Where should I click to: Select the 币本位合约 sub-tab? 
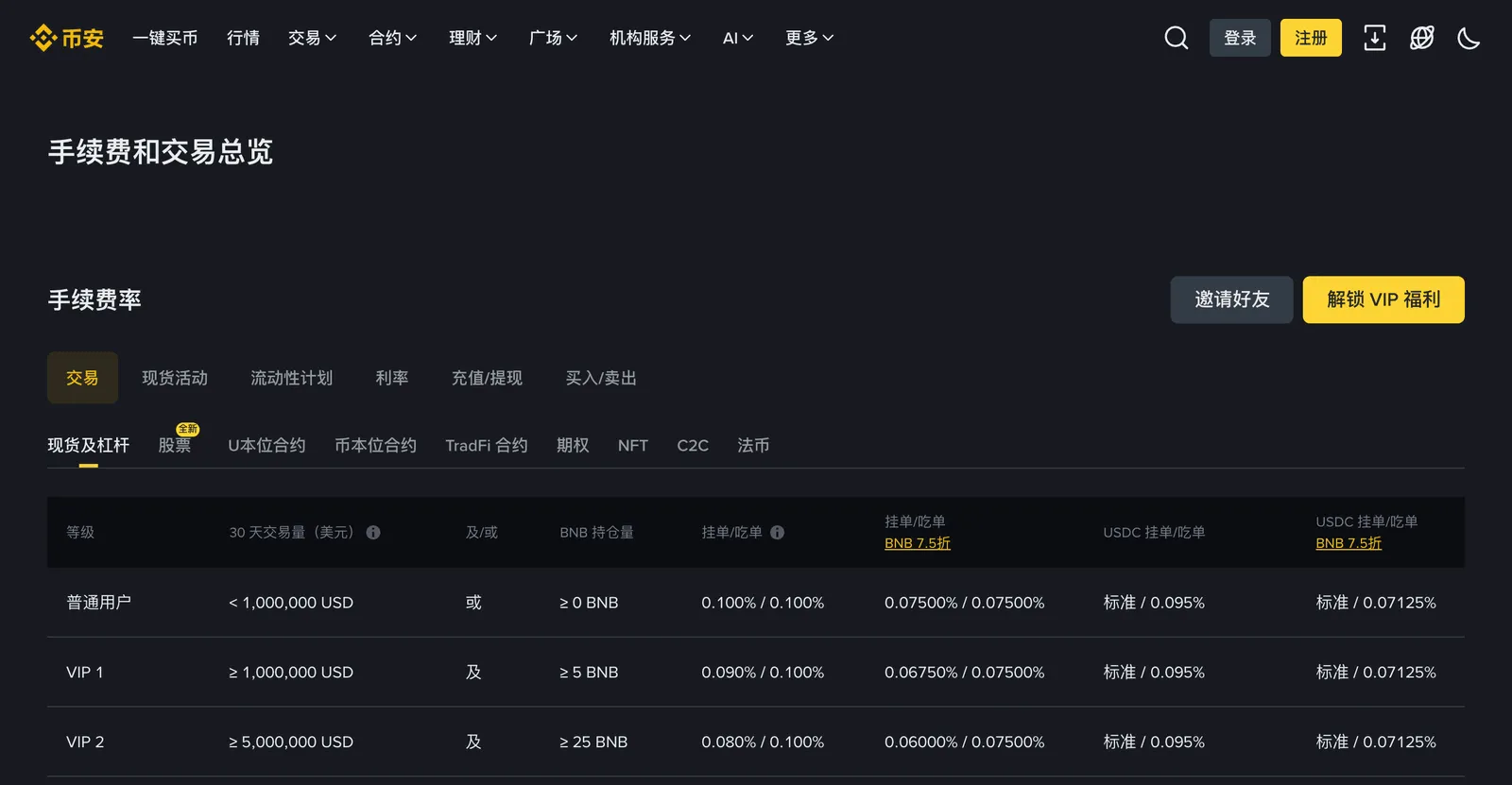375,445
